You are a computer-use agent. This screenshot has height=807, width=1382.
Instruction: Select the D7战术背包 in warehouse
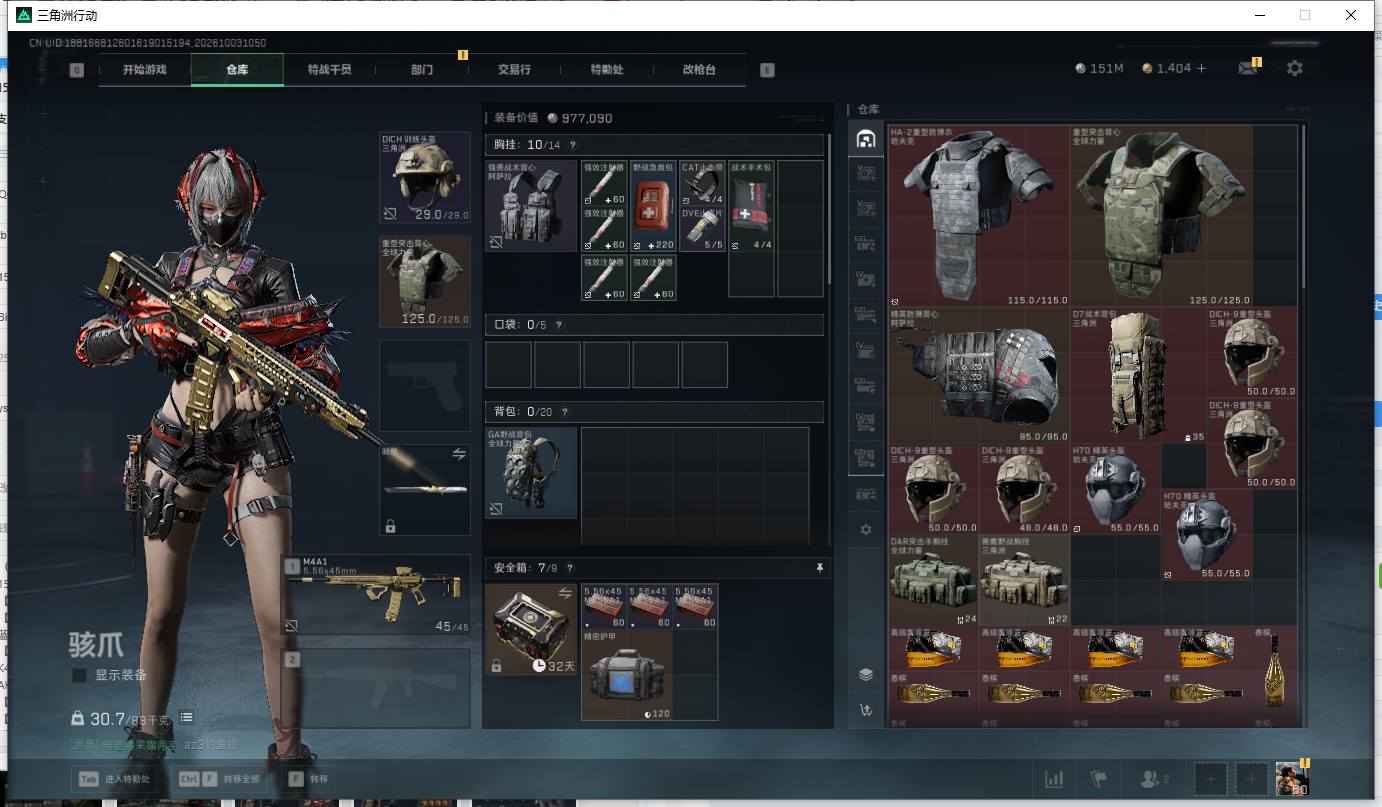(x=1138, y=375)
